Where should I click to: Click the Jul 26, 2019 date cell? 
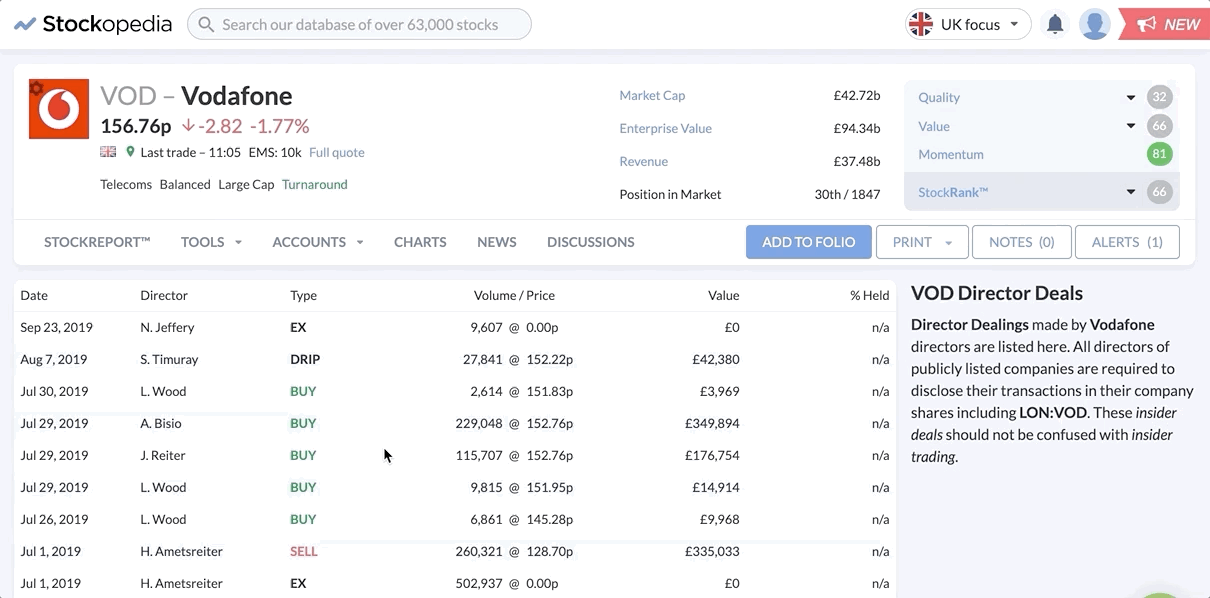pyautogui.click(x=54, y=519)
